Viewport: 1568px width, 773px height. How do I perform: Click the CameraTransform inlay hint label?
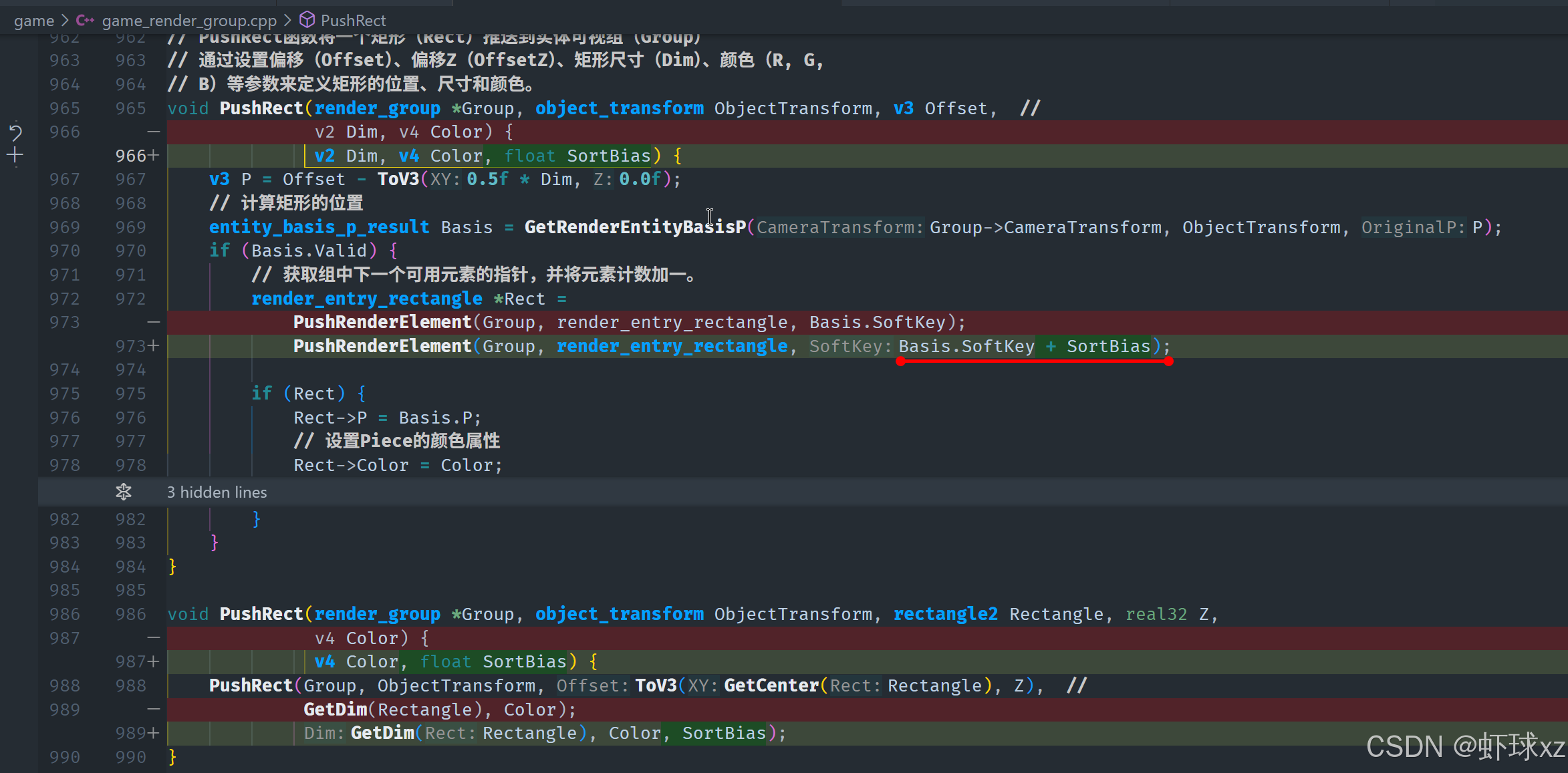(x=839, y=227)
